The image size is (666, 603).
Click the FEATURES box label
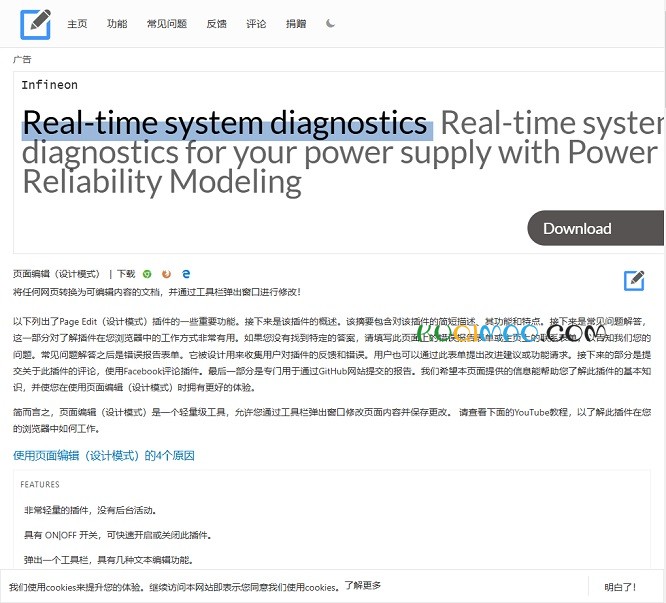(x=40, y=485)
